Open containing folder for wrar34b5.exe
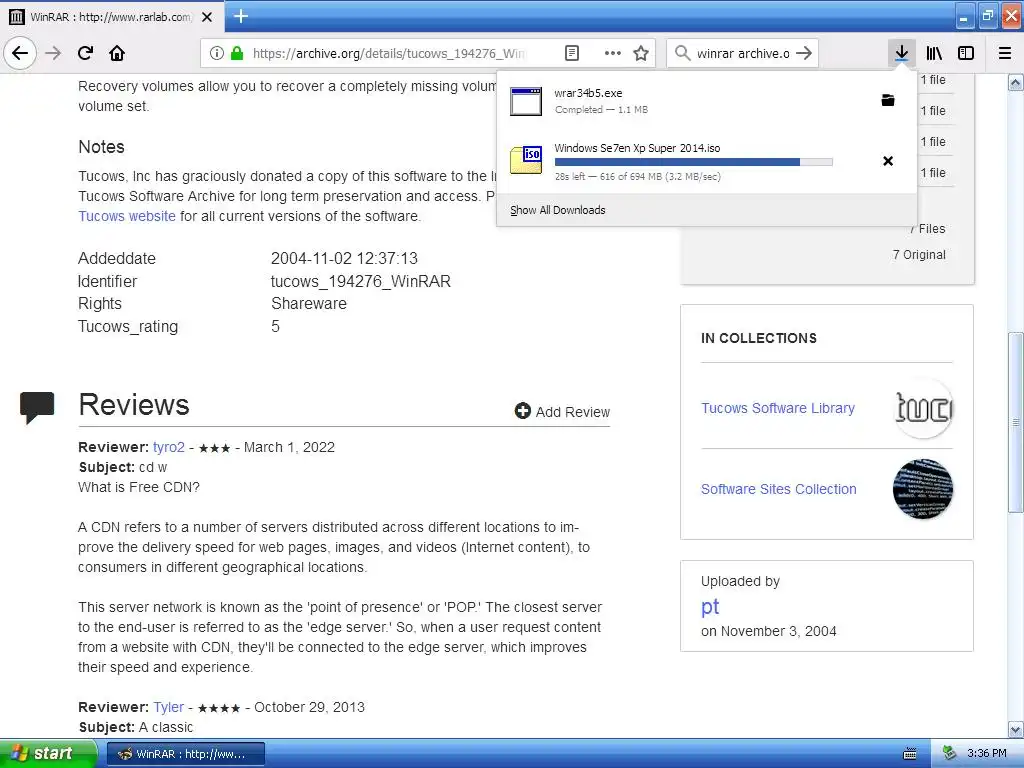The height and width of the screenshot is (768, 1024). (888, 100)
